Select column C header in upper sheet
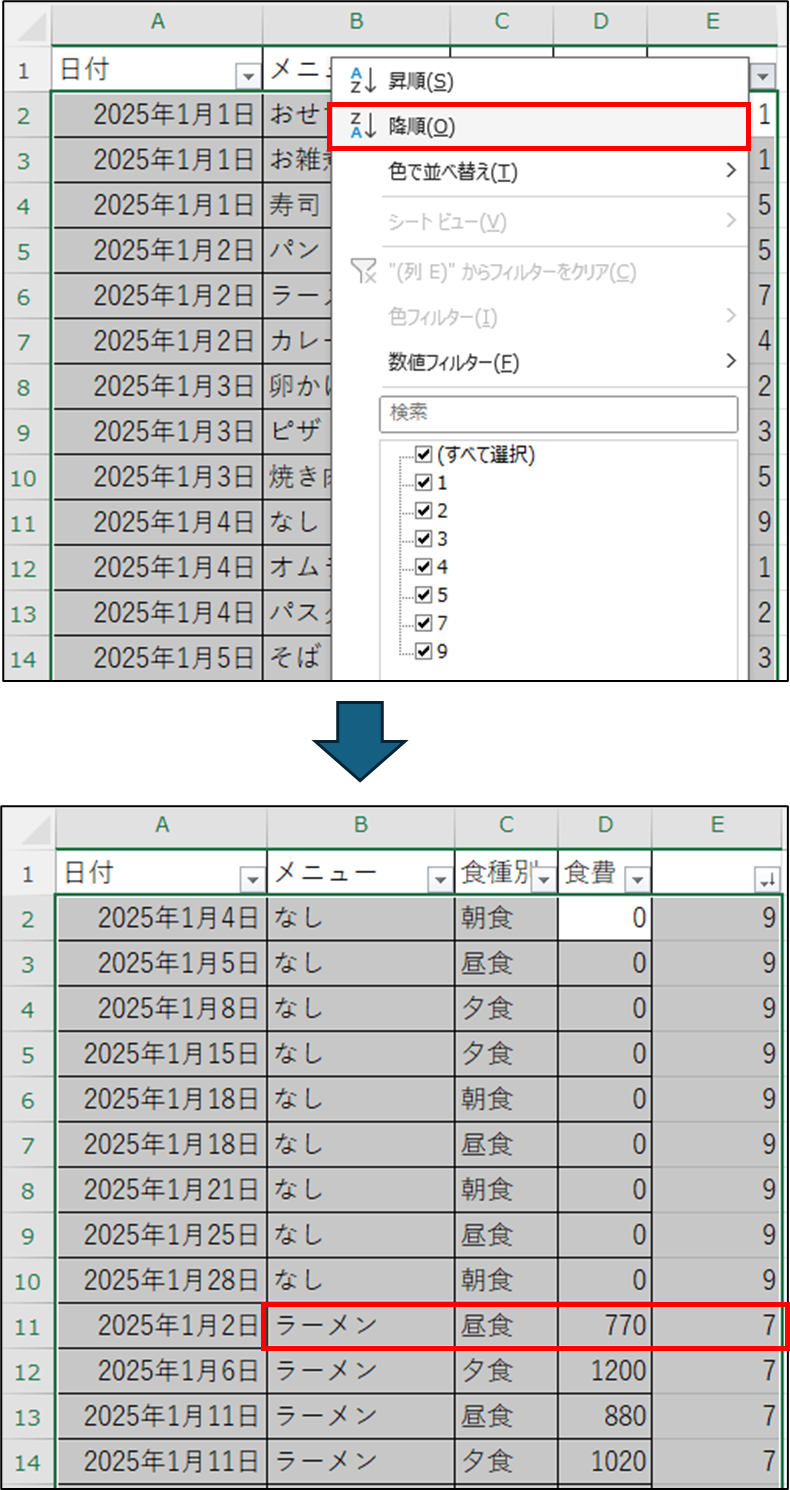The height and width of the screenshot is (1490, 790). click(x=502, y=22)
